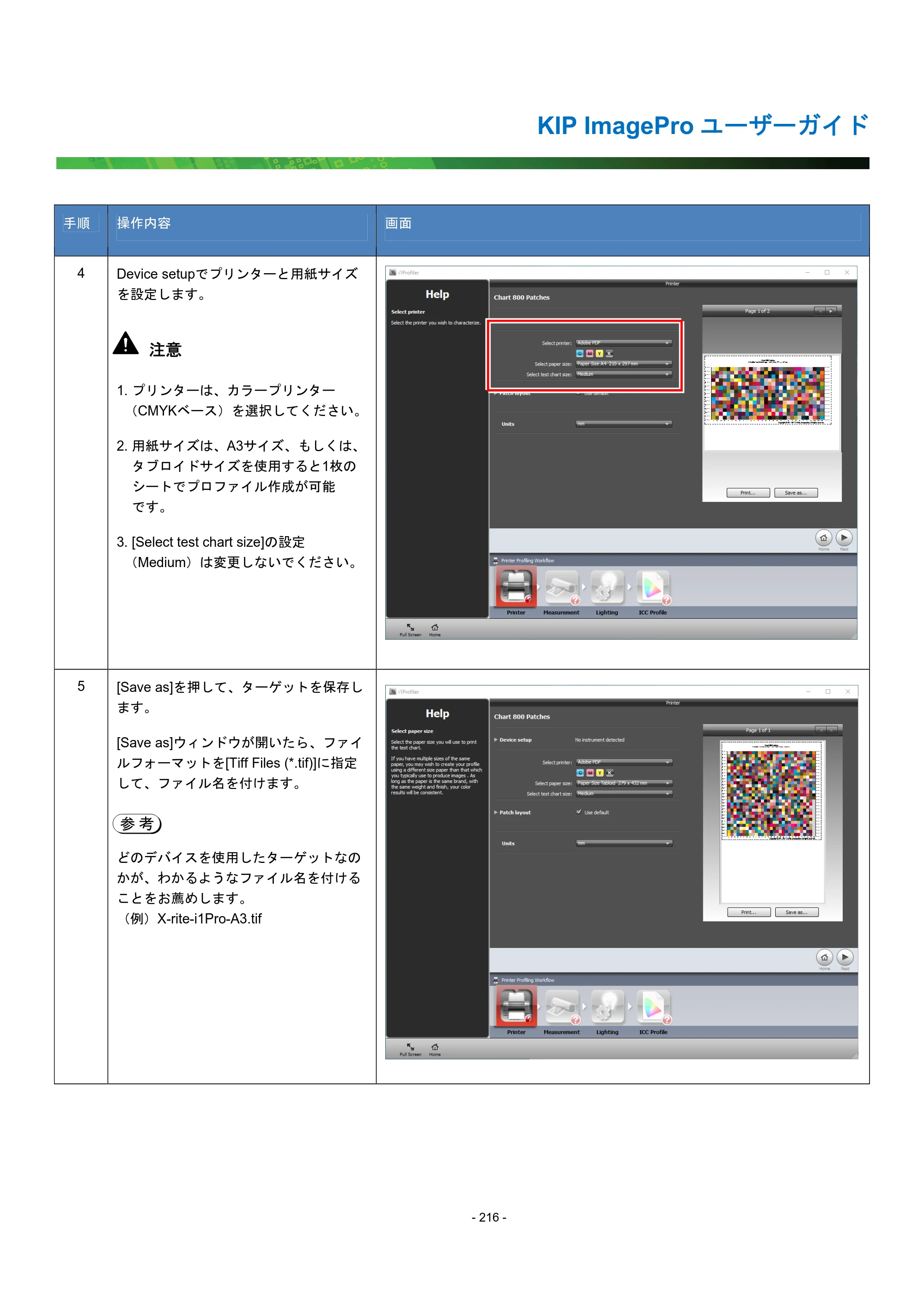Select Printer workflow step in lower i1Profiler window
The image size is (924, 1308).
coord(517,1007)
